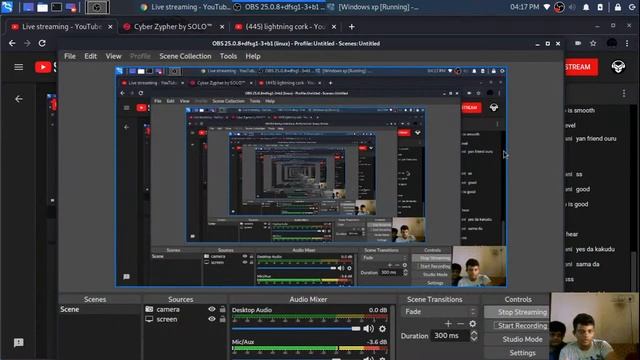Open the live chat more-options dots
Screen dimensions: 640x360
624,93
